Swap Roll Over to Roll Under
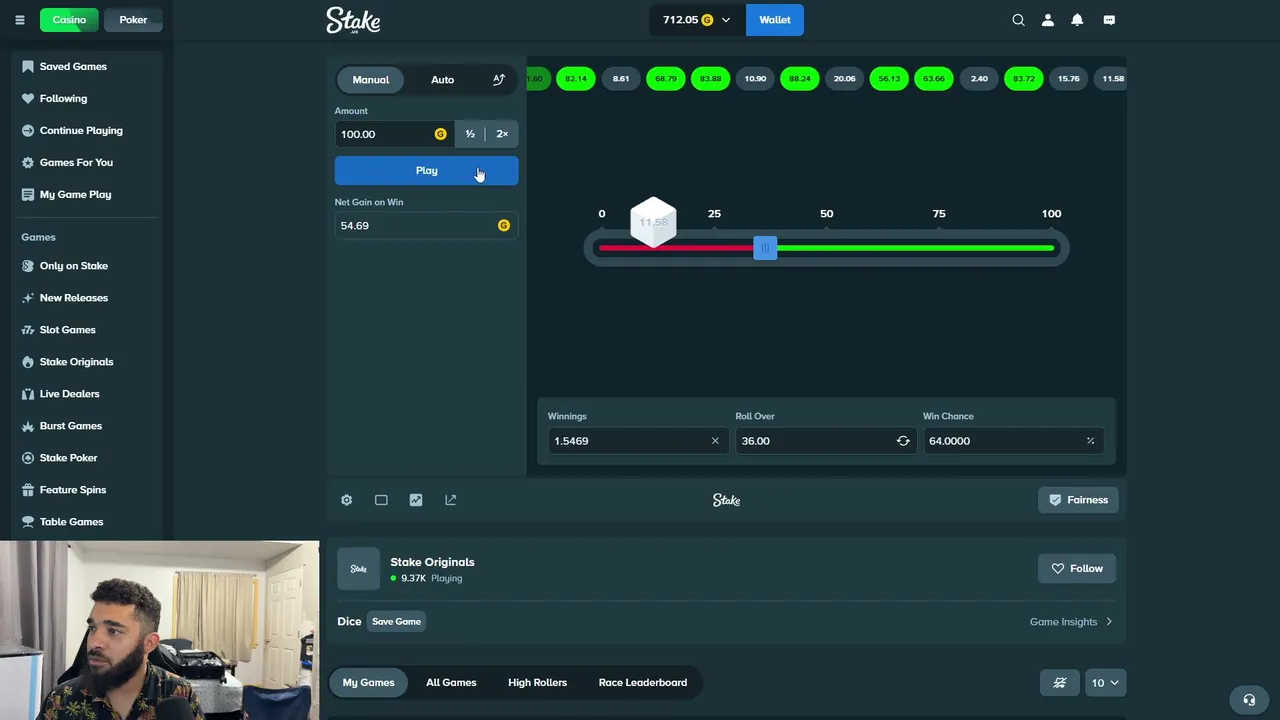The image size is (1280, 720). tap(903, 441)
